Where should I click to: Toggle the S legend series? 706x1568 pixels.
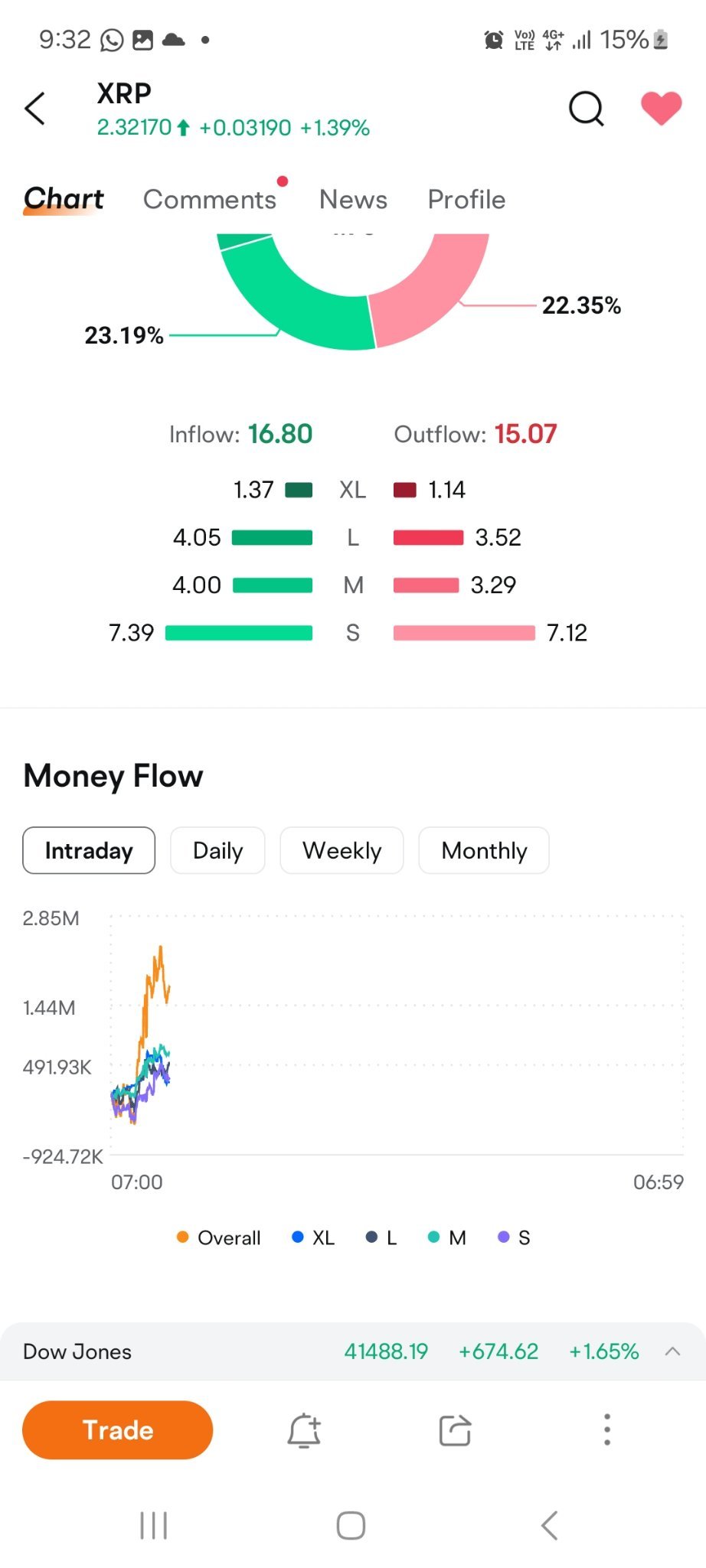coord(515,1237)
